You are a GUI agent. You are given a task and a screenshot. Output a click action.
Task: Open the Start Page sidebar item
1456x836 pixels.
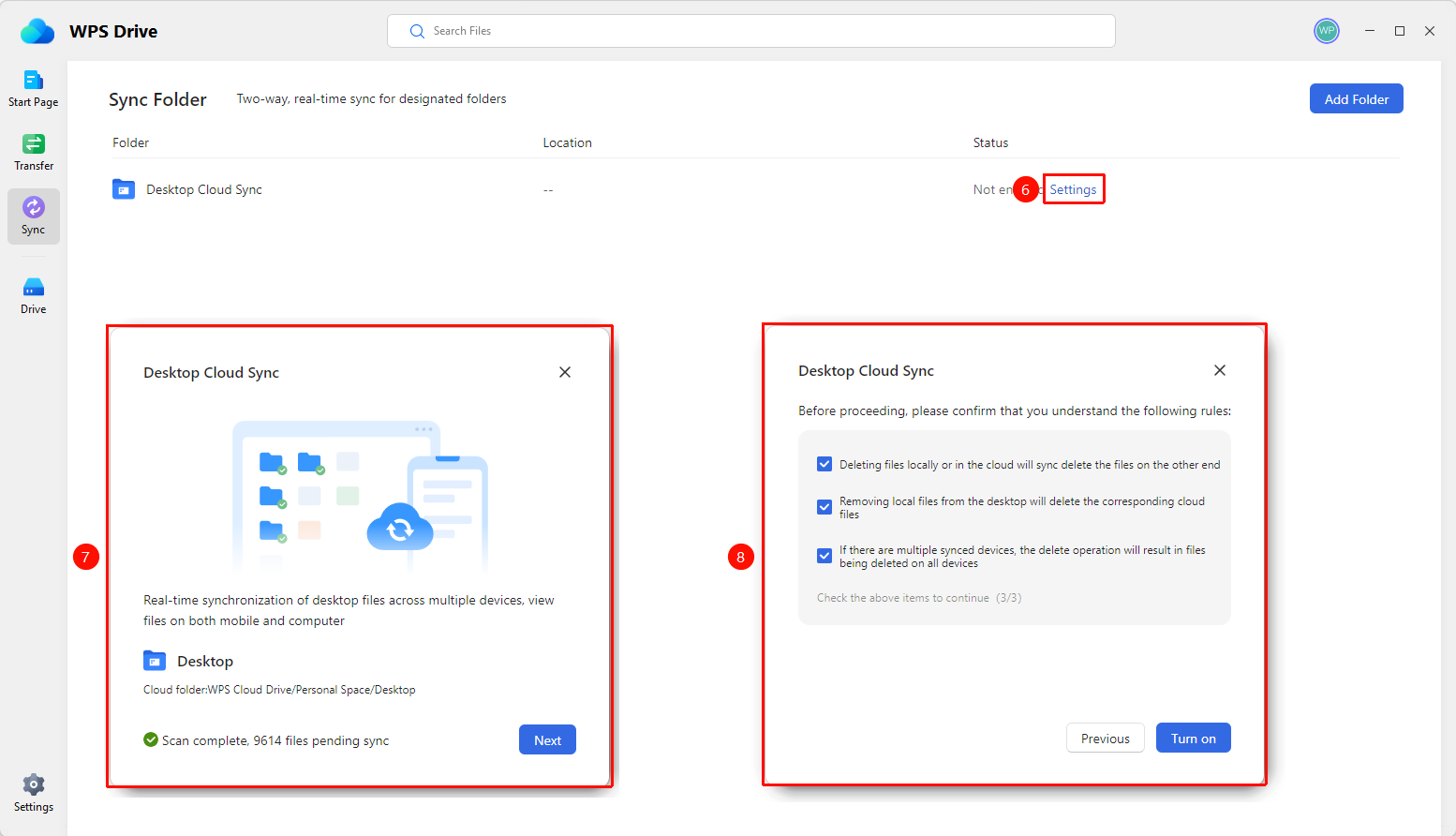[x=34, y=89]
